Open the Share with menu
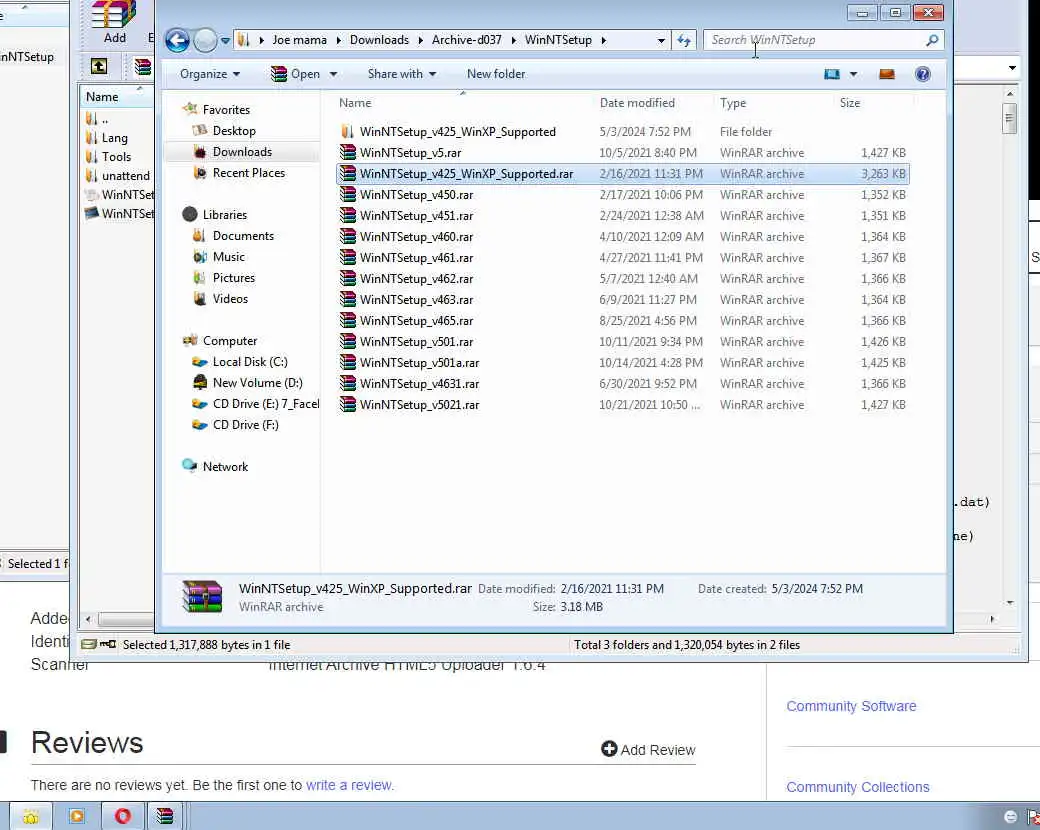The image size is (1040, 830). pyautogui.click(x=402, y=74)
